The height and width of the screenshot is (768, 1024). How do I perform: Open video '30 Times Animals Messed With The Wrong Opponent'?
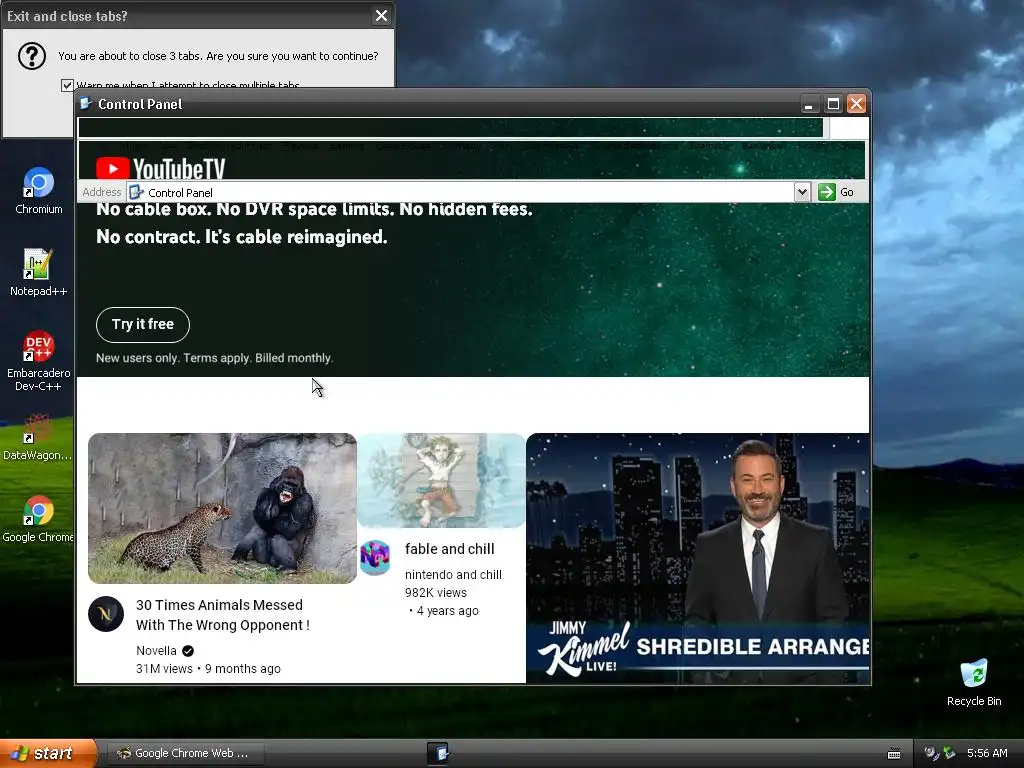(223, 615)
